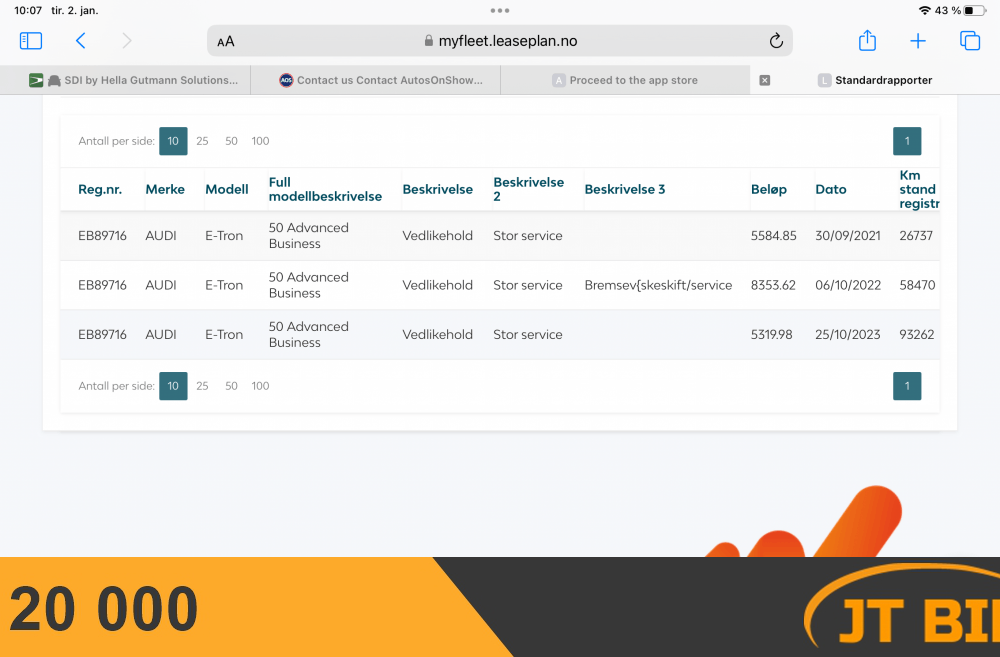This screenshot has width=1000, height=657.
Task: Switch to Contact us AutosOnShow tab
Action: coord(376,80)
